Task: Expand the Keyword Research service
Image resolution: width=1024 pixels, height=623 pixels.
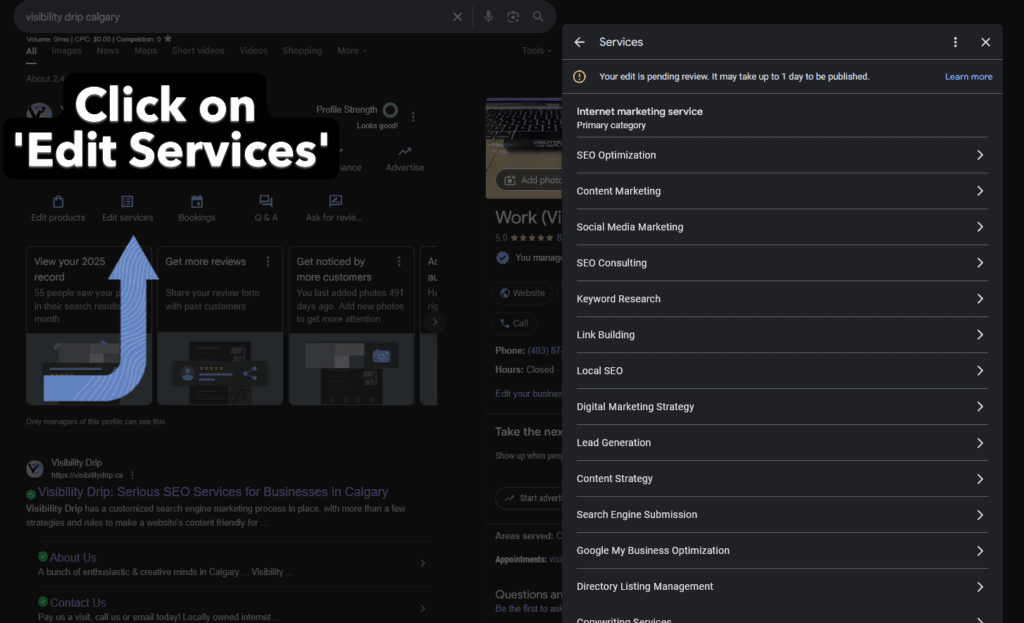Action: (782, 298)
